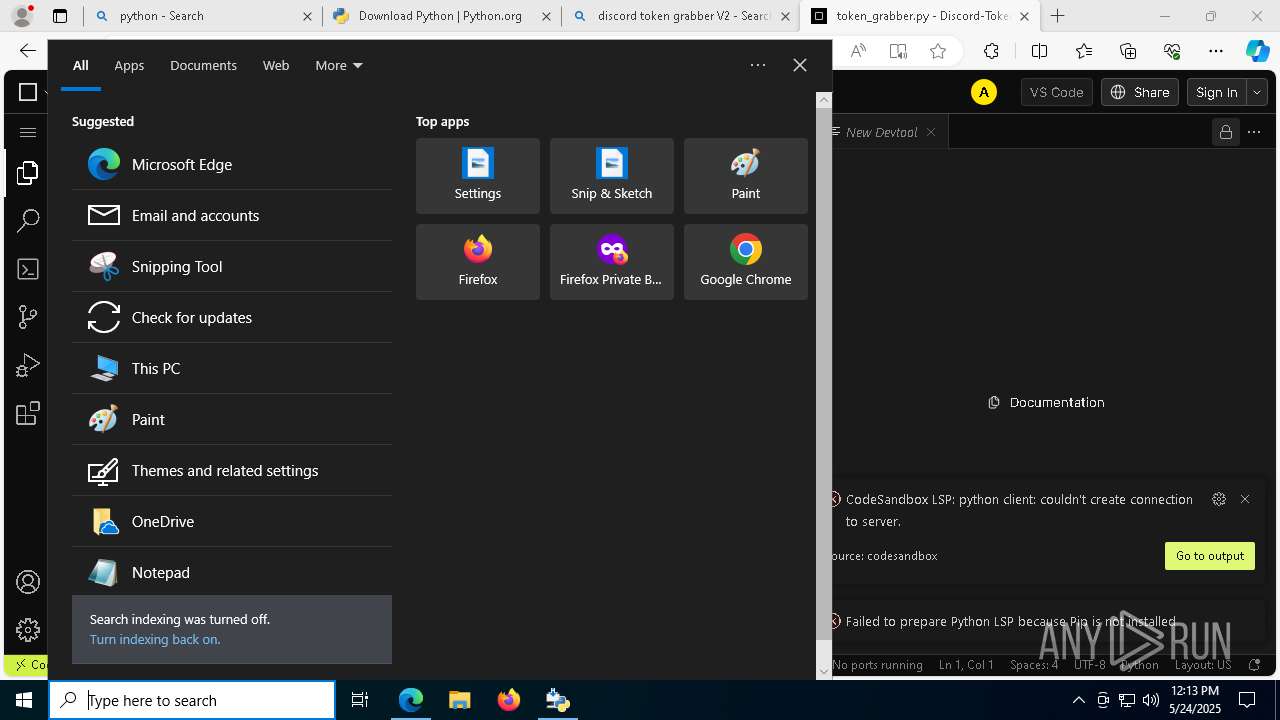Screen dimensions: 1280x720
Task: Launch Firefox Private Browsing tile
Action: tap(612, 262)
